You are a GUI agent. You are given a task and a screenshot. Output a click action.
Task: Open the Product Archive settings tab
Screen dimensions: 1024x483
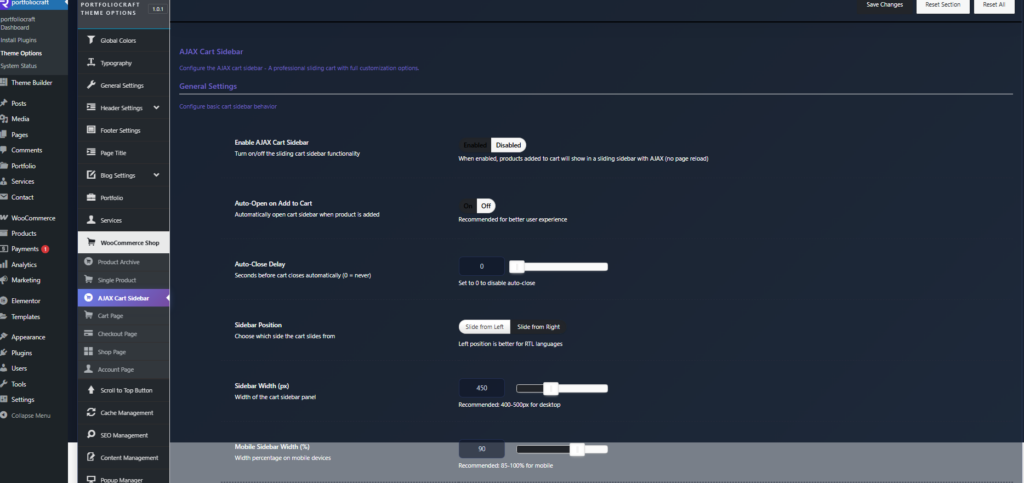[x=118, y=261]
